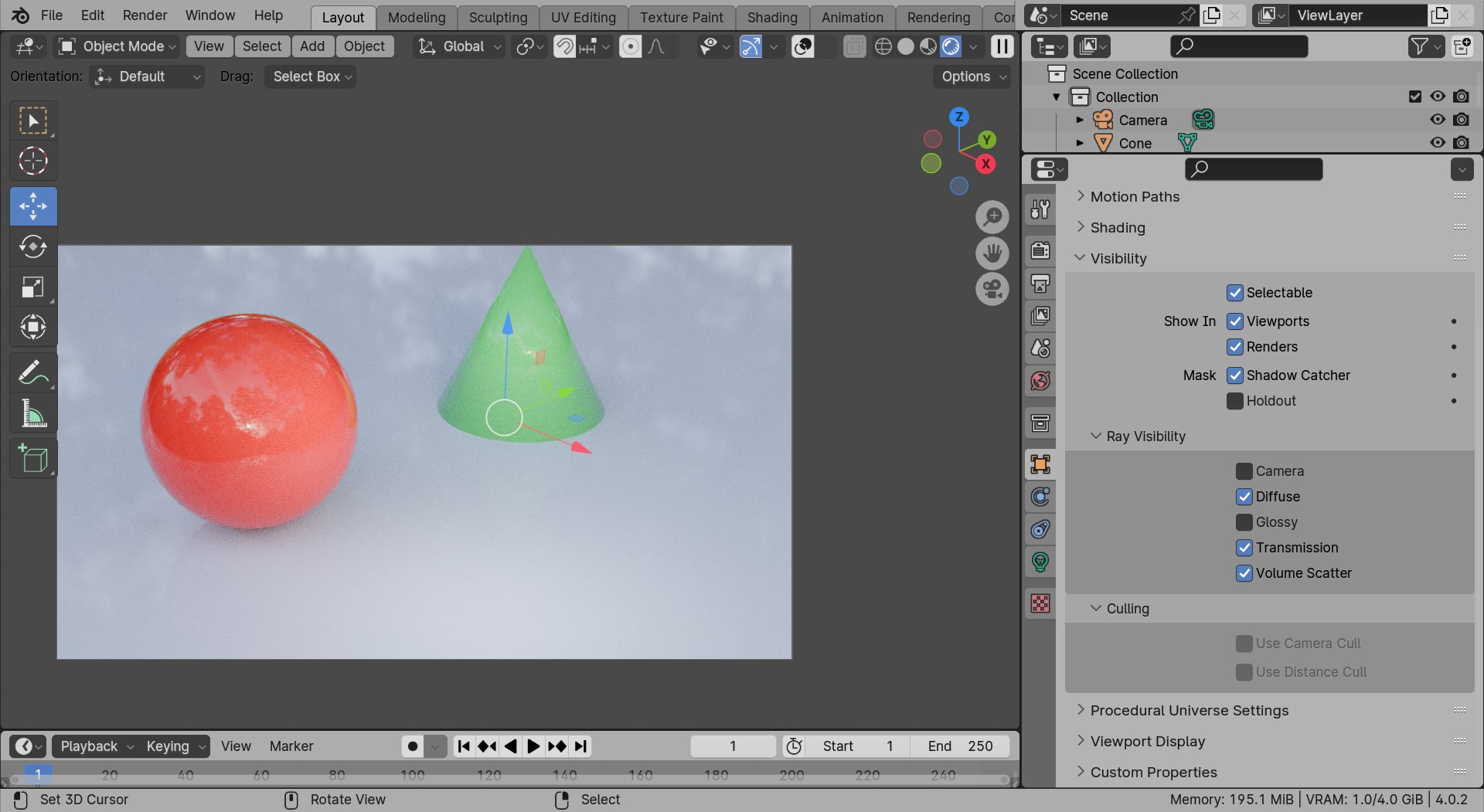Enable Camera ray visibility
The height and width of the screenshot is (812, 1484).
tap(1244, 471)
